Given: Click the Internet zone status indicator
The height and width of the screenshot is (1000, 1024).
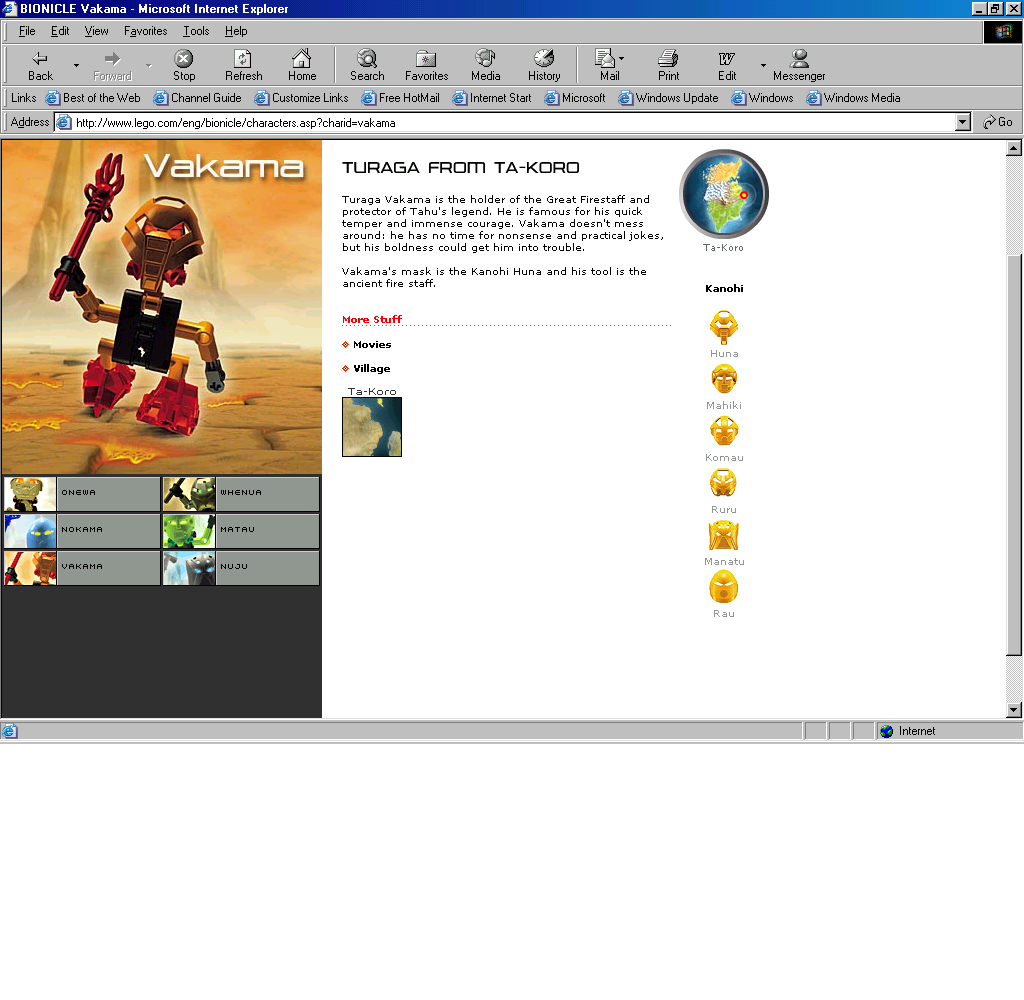Looking at the screenshot, I should [948, 731].
